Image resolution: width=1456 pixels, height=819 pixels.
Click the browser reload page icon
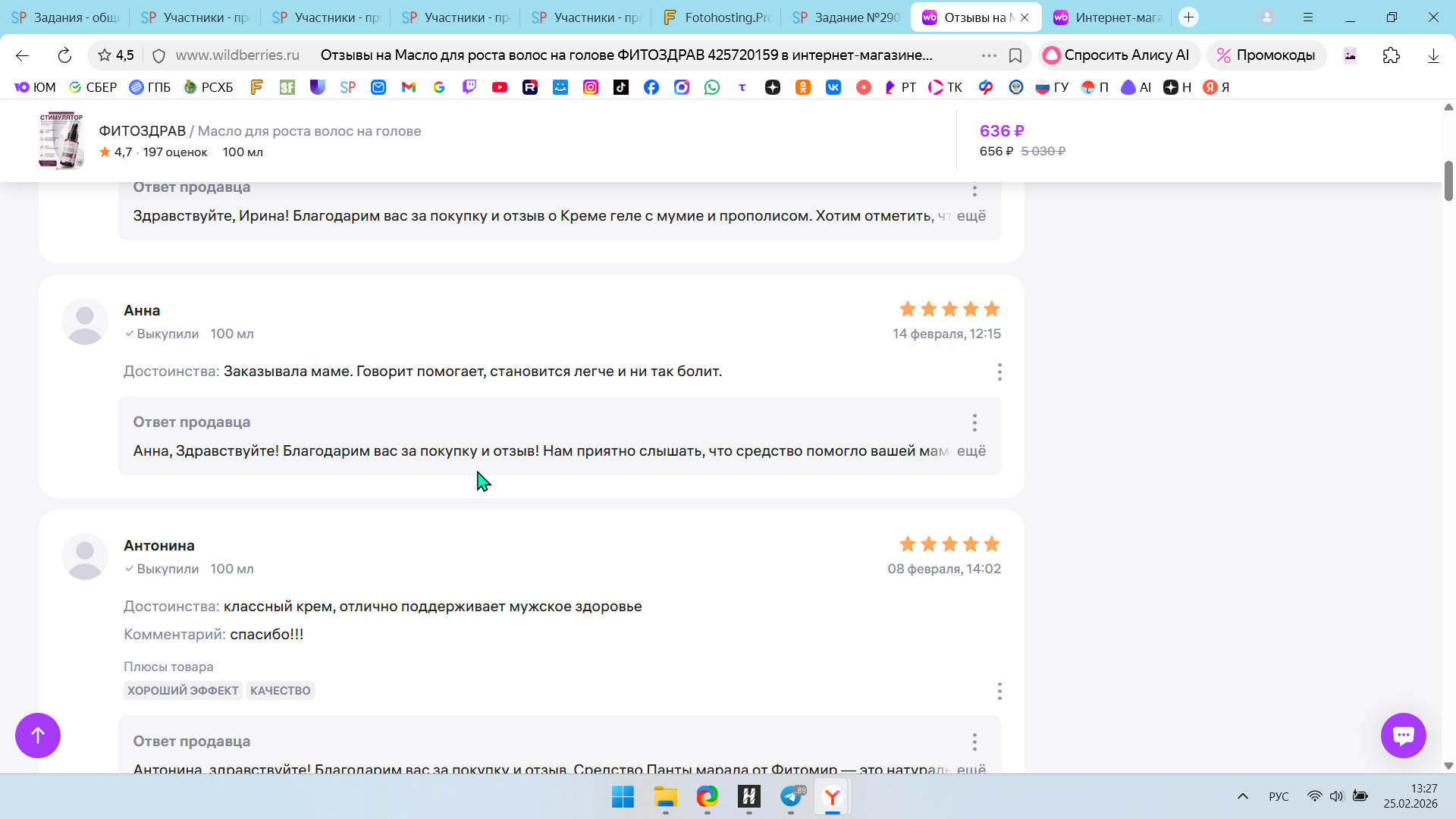64,55
